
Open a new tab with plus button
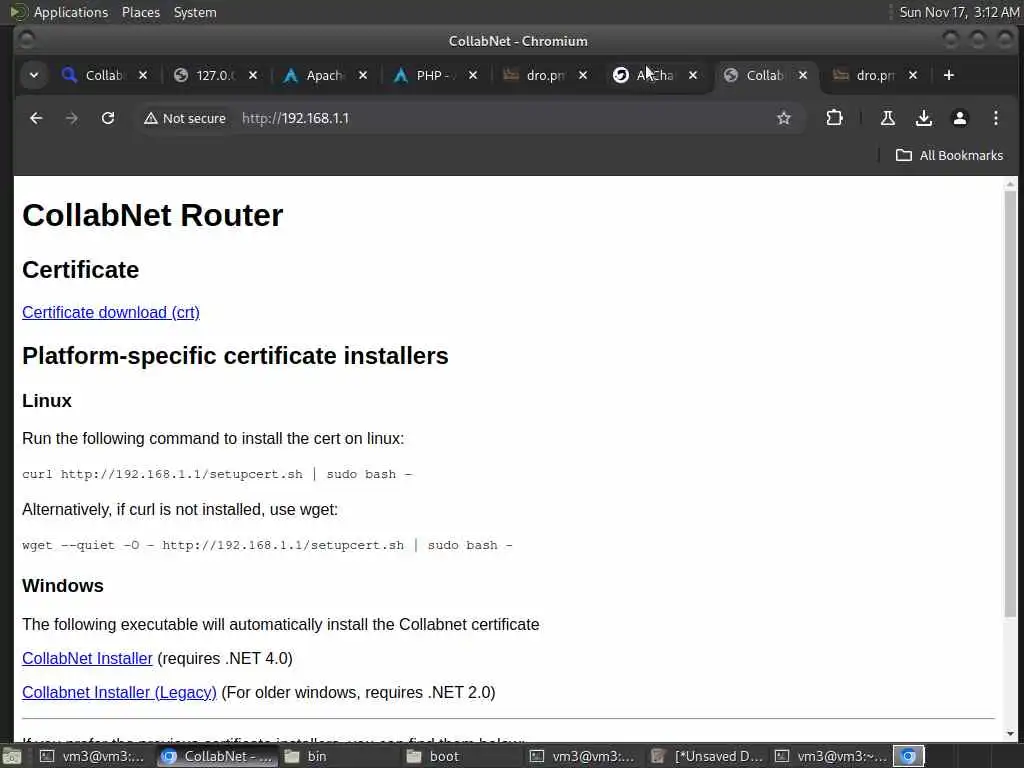tap(949, 75)
